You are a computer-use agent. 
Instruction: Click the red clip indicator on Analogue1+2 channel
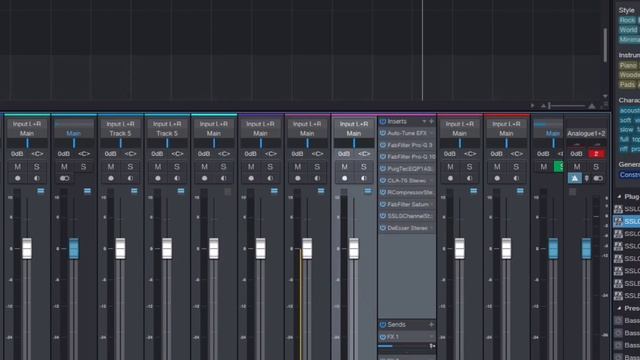pyautogui.click(x=596, y=154)
